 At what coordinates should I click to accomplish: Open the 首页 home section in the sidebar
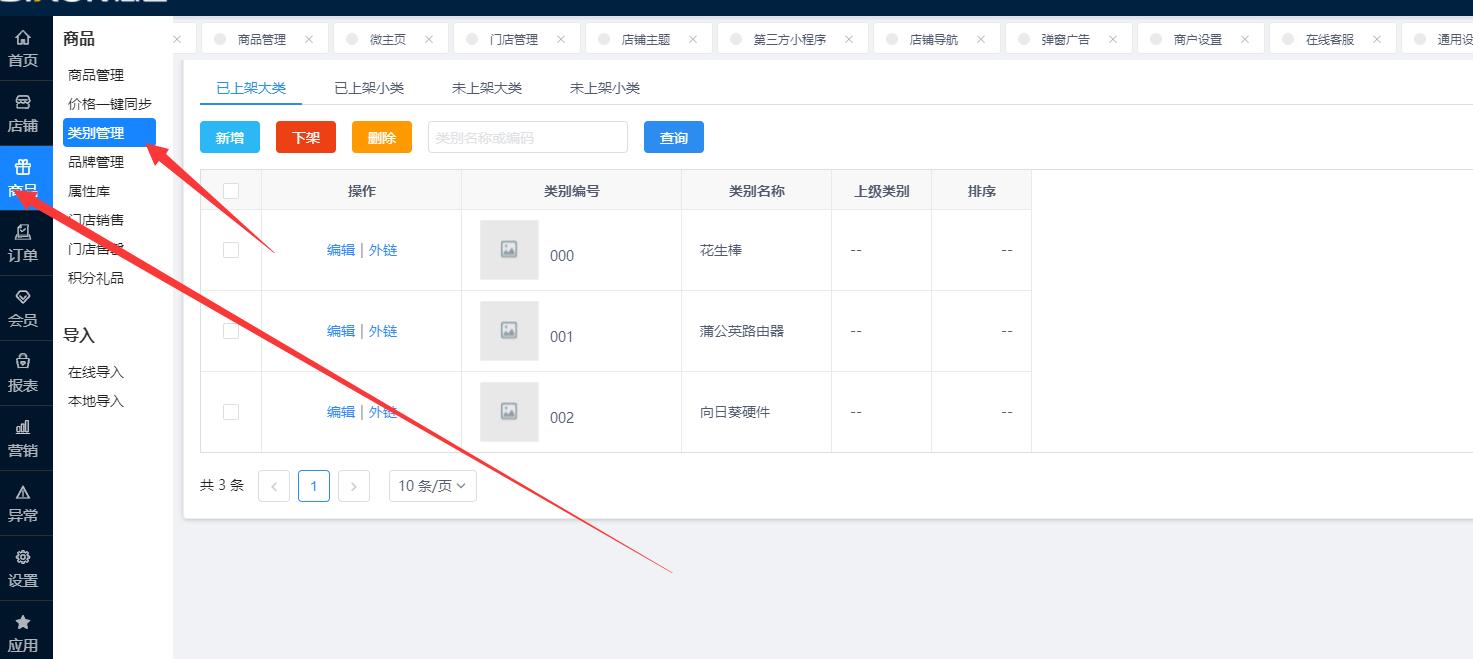coord(23,50)
